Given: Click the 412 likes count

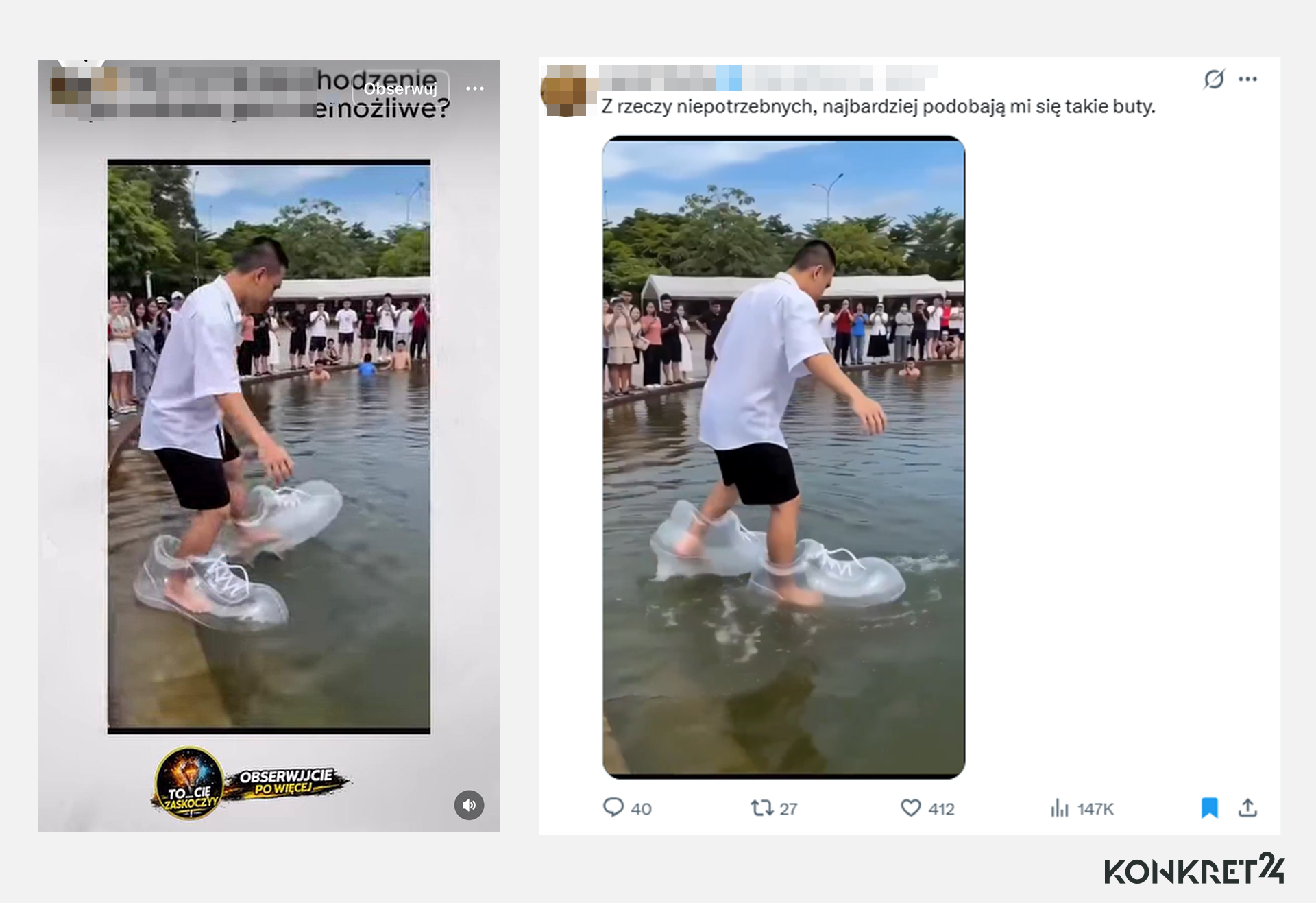Looking at the screenshot, I should click(x=941, y=809).
